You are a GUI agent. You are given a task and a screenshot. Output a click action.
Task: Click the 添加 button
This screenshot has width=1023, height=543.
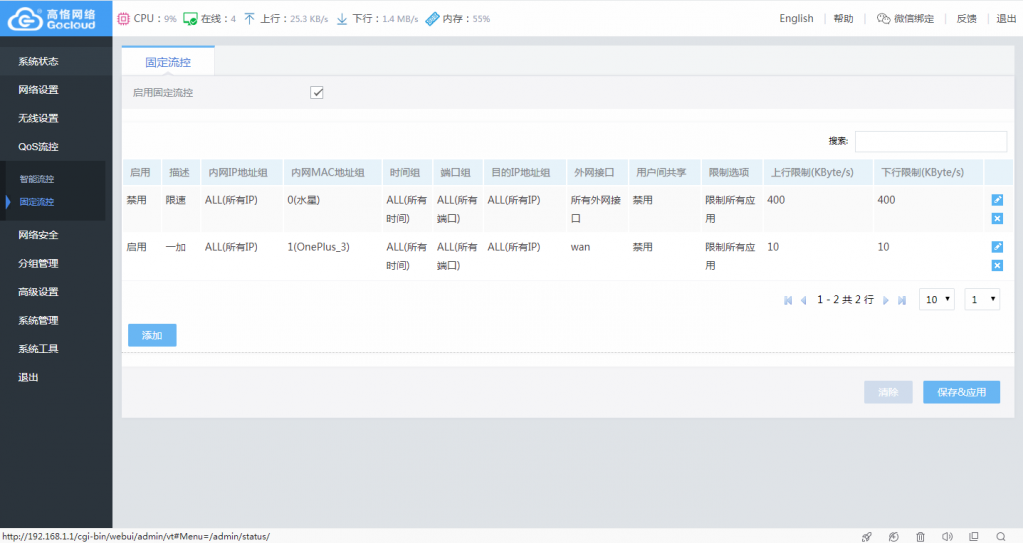coord(152,335)
